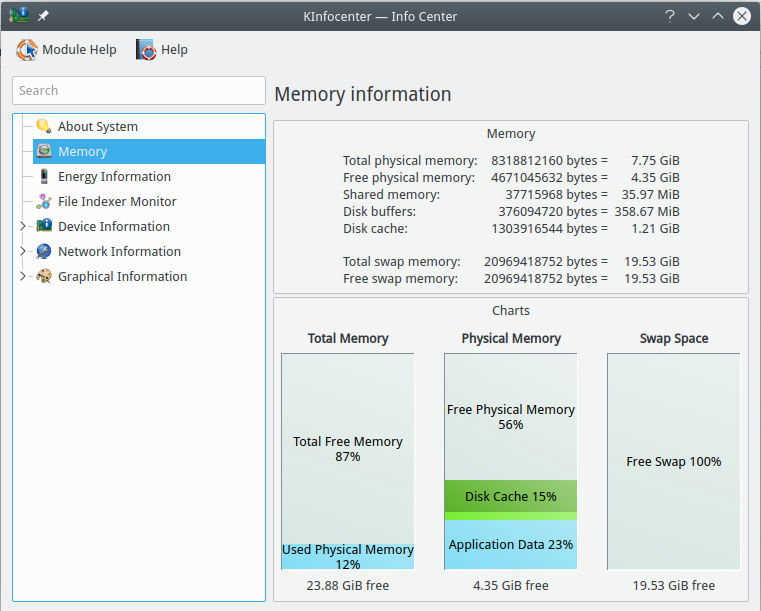
Task: Select the Memory module entry
Action: click(x=149, y=151)
